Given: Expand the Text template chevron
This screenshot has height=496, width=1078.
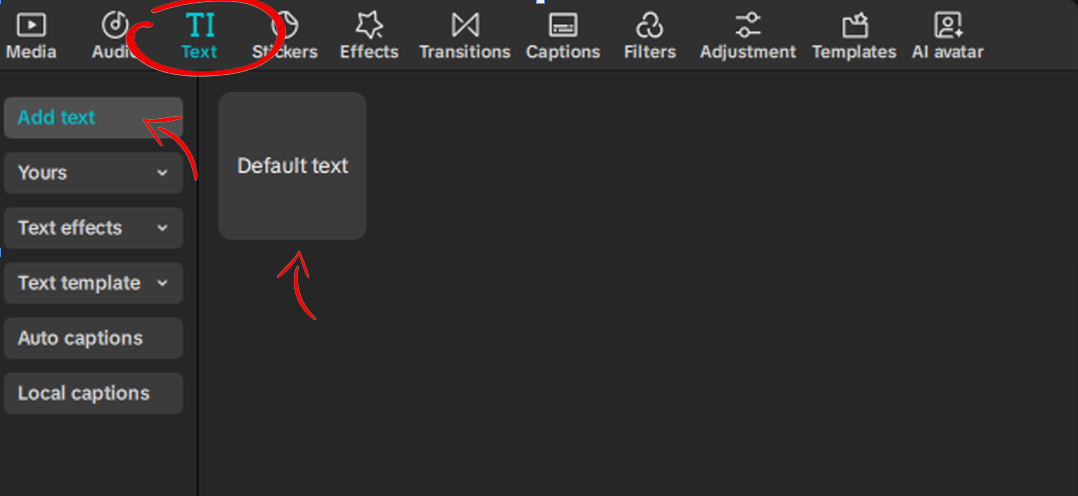Looking at the screenshot, I should (x=162, y=283).
